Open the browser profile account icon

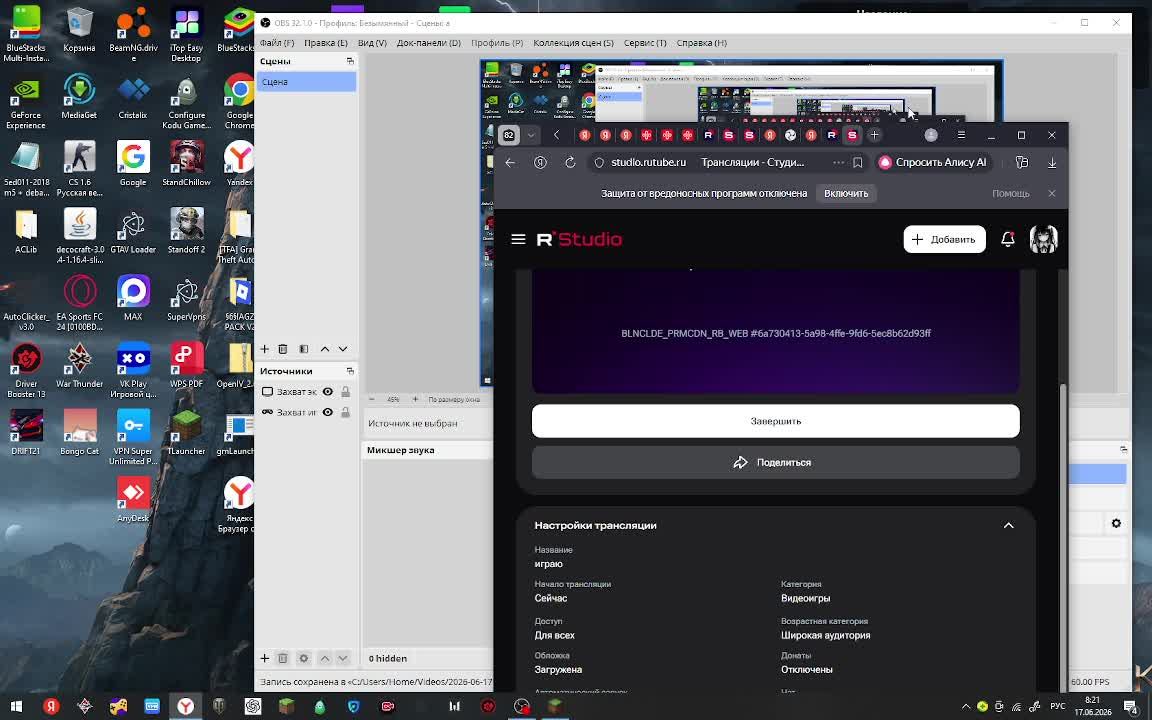coord(931,135)
